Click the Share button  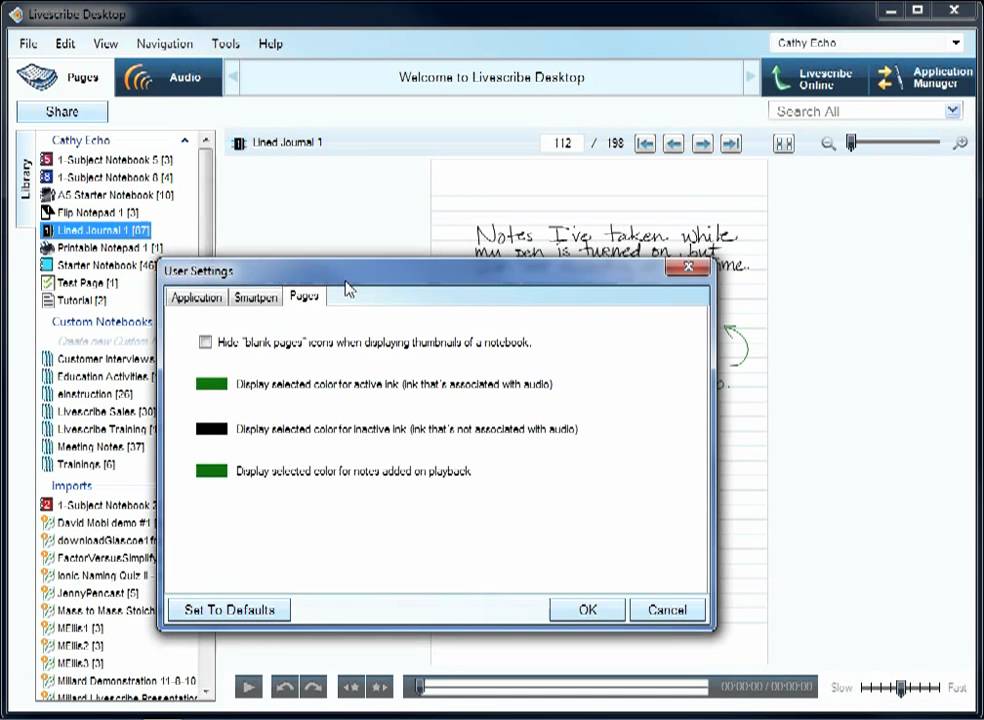click(62, 112)
